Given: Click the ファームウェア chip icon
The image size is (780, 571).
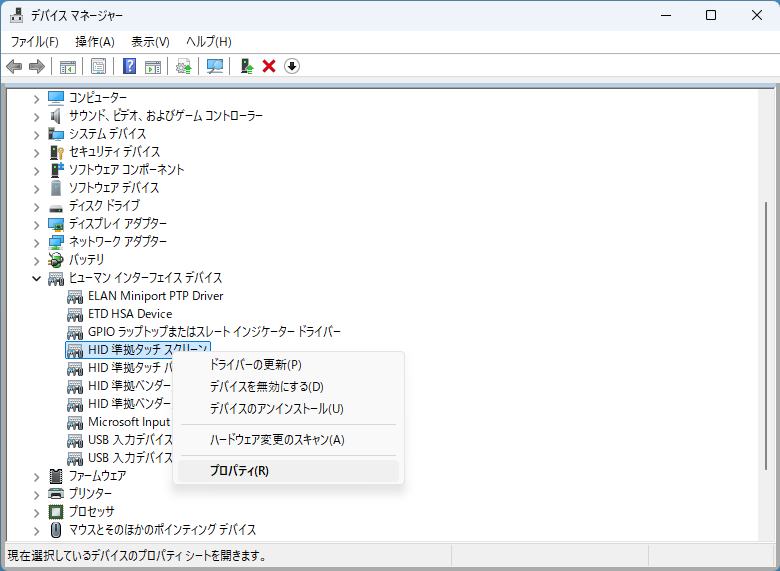Looking at the screenshot, I should click(56, 476).
